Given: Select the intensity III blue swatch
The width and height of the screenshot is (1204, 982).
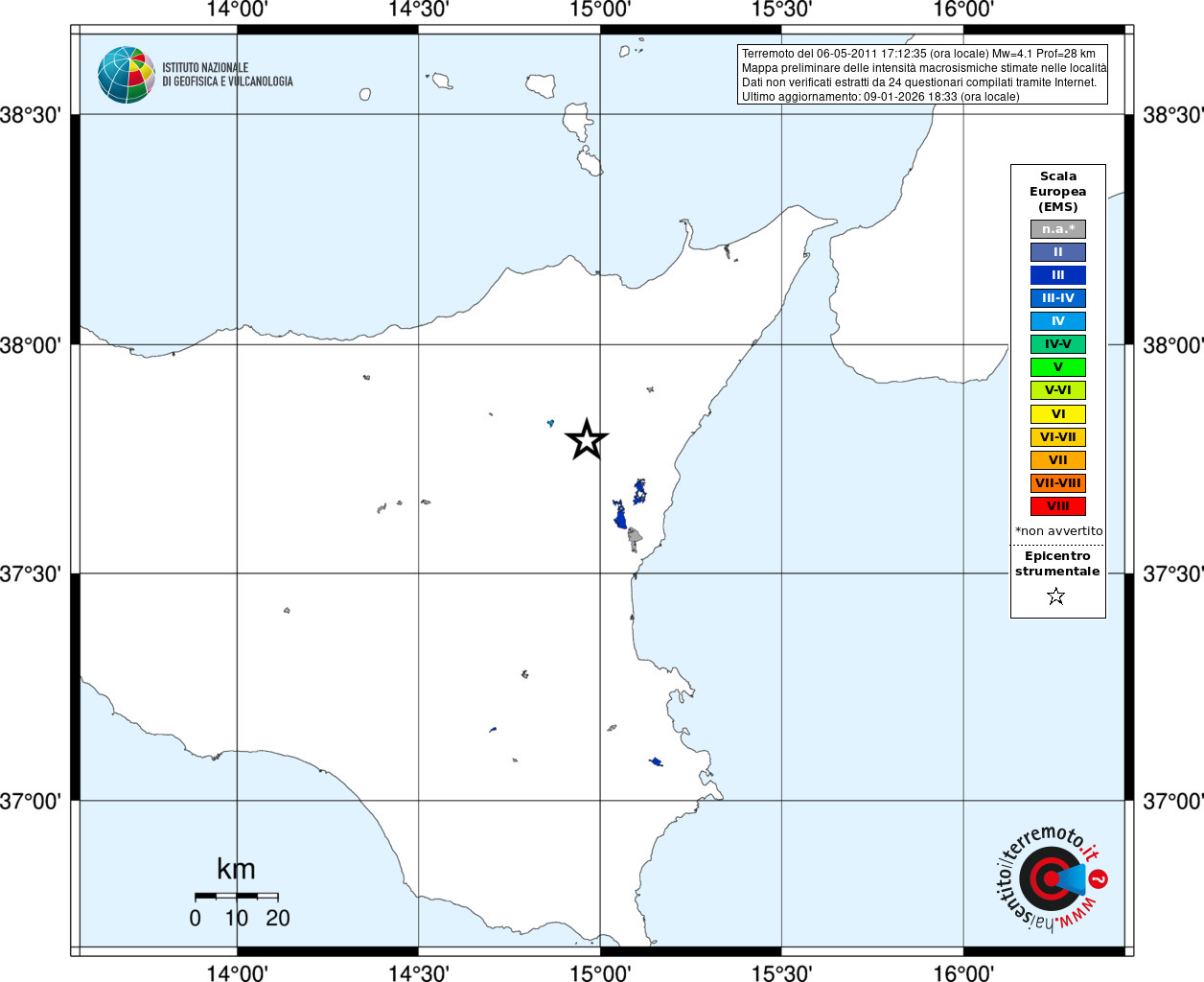Looking at the screenshot, I should click(x=1058, y=275).
